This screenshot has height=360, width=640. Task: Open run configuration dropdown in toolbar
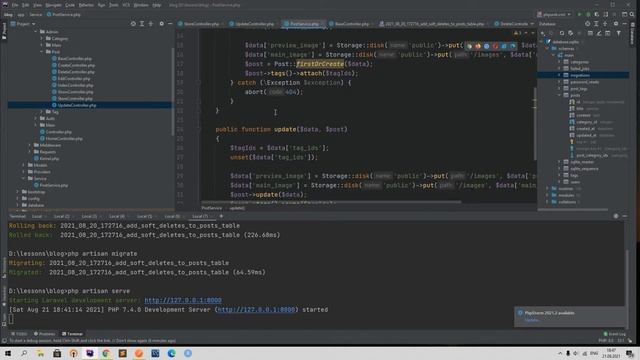(554, 15)
